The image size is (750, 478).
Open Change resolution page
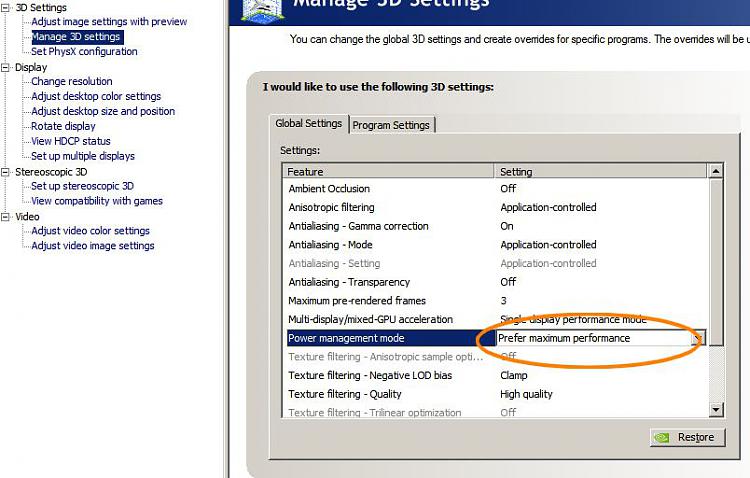(x=72, y=81)
